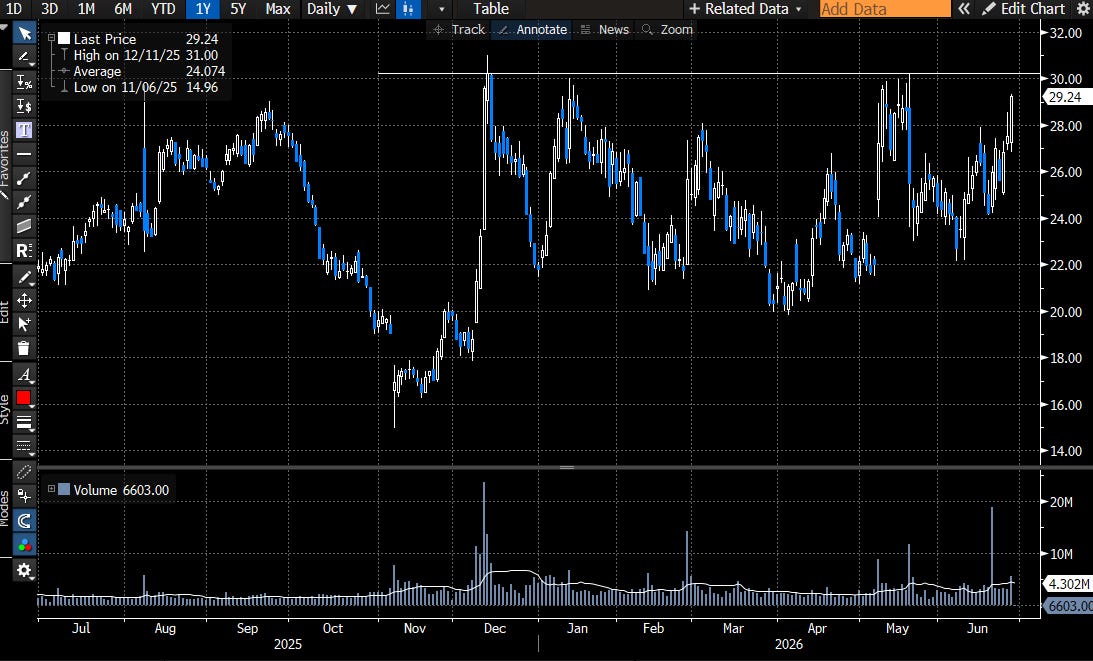Toggle the lock crosshair mode
This screenshot has height=661, width=1093.
[x=24, y=496]
